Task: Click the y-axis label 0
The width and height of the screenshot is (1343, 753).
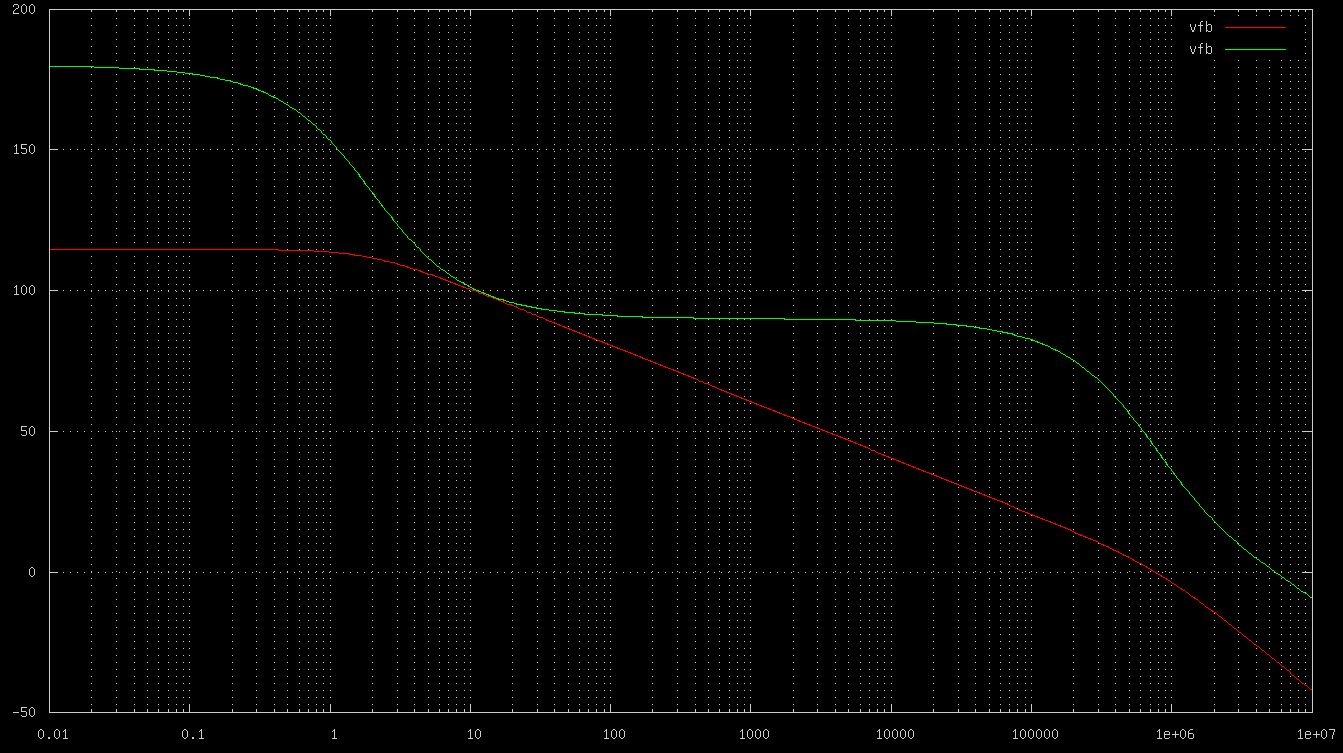Action: coord(31,572)
